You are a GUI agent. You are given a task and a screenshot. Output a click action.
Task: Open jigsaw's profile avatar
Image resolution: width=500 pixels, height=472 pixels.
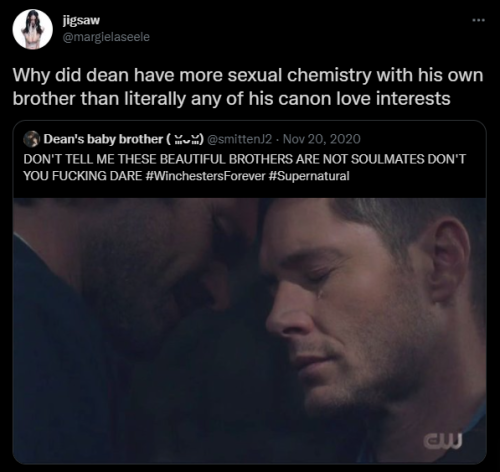pyautogui.click(x=33, y=29)
